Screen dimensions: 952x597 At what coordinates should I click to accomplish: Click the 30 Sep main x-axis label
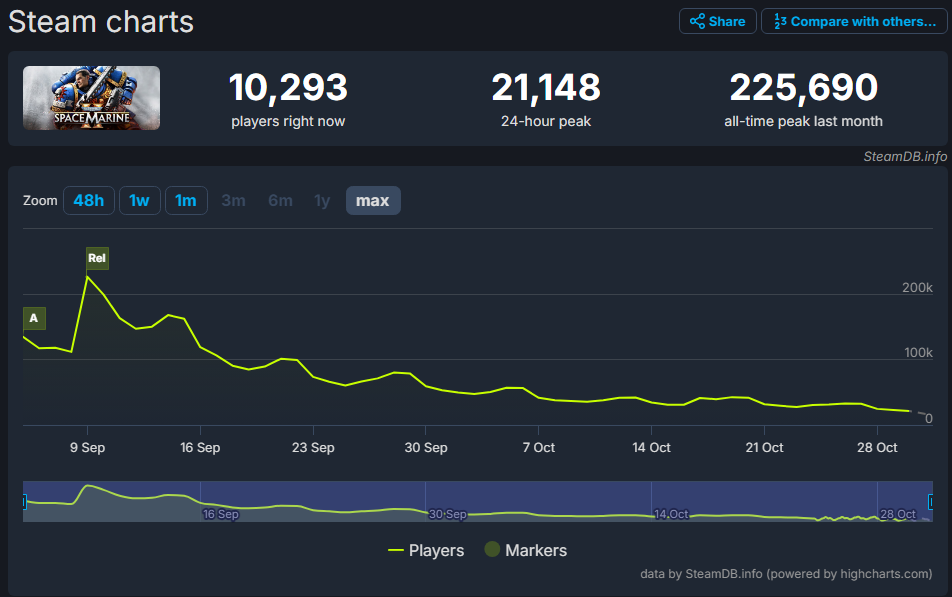point(426,448)
